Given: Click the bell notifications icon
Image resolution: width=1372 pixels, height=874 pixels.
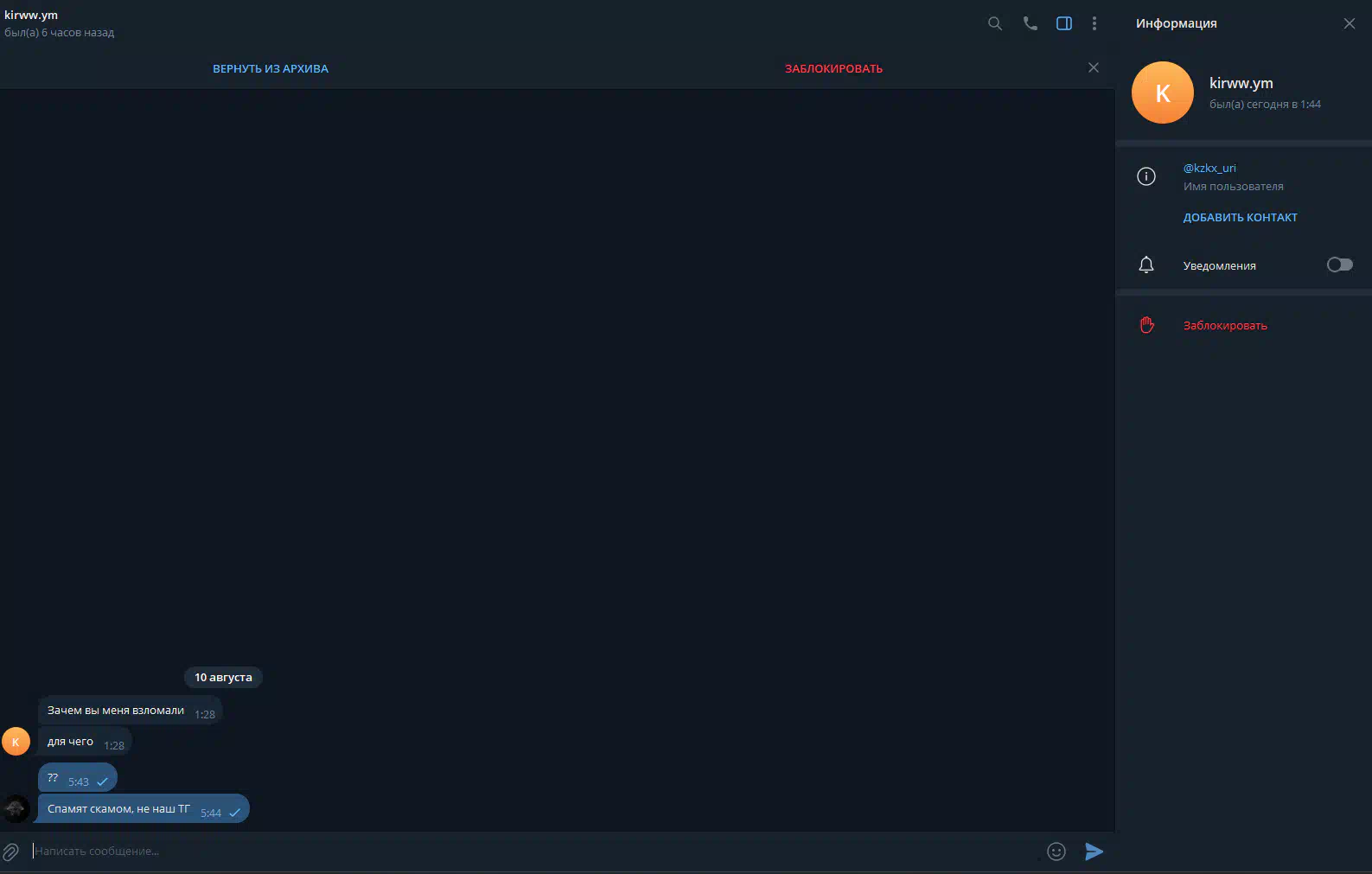Looking at the screenshot, I should 1146,265.
